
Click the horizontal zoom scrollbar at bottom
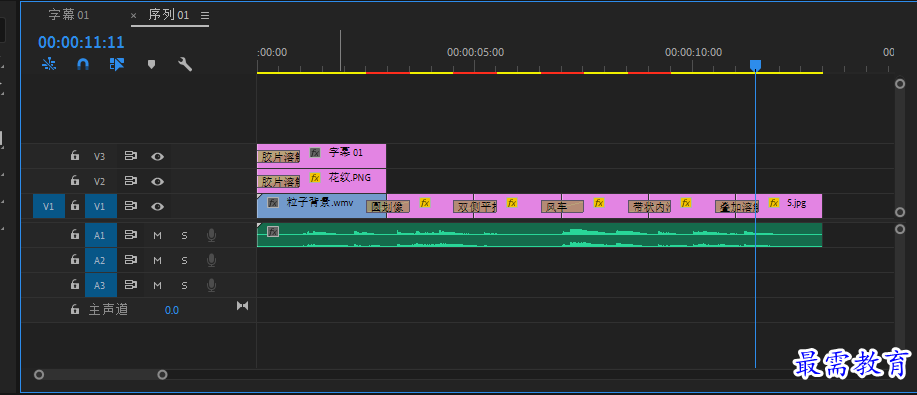tap(101, 375)
